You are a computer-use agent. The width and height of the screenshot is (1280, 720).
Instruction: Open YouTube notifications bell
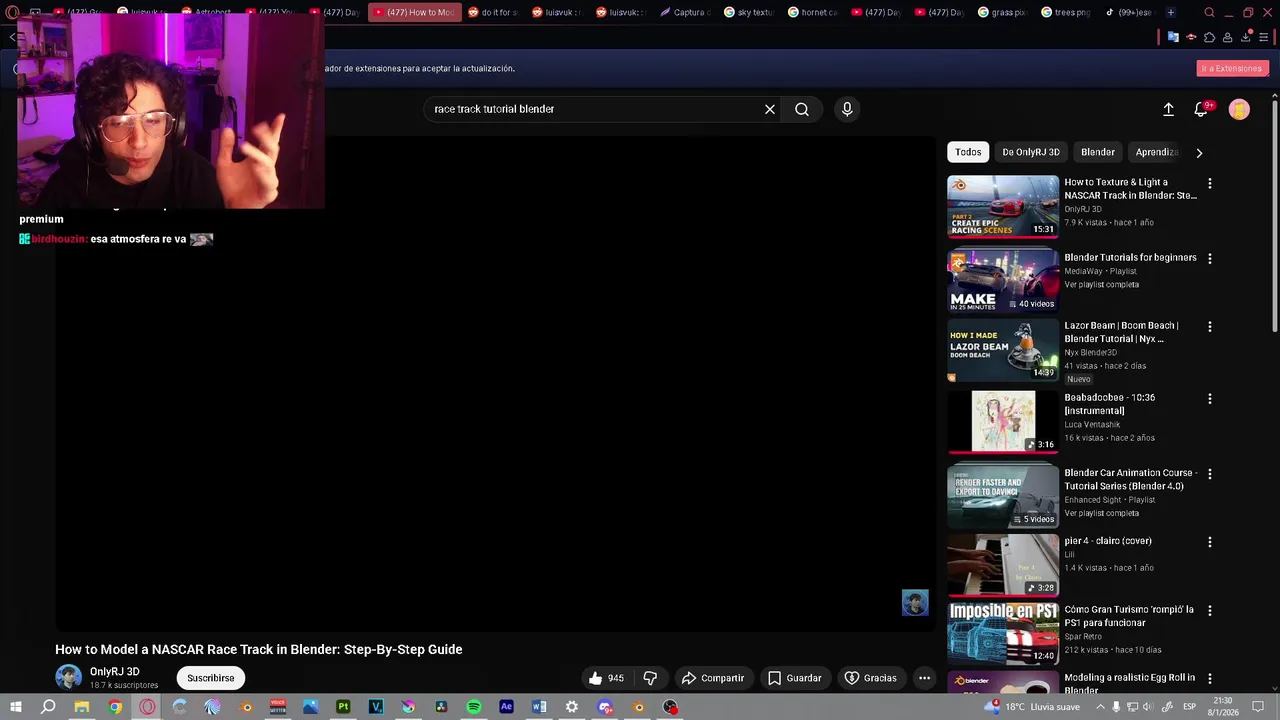(x=1202, y=109)
